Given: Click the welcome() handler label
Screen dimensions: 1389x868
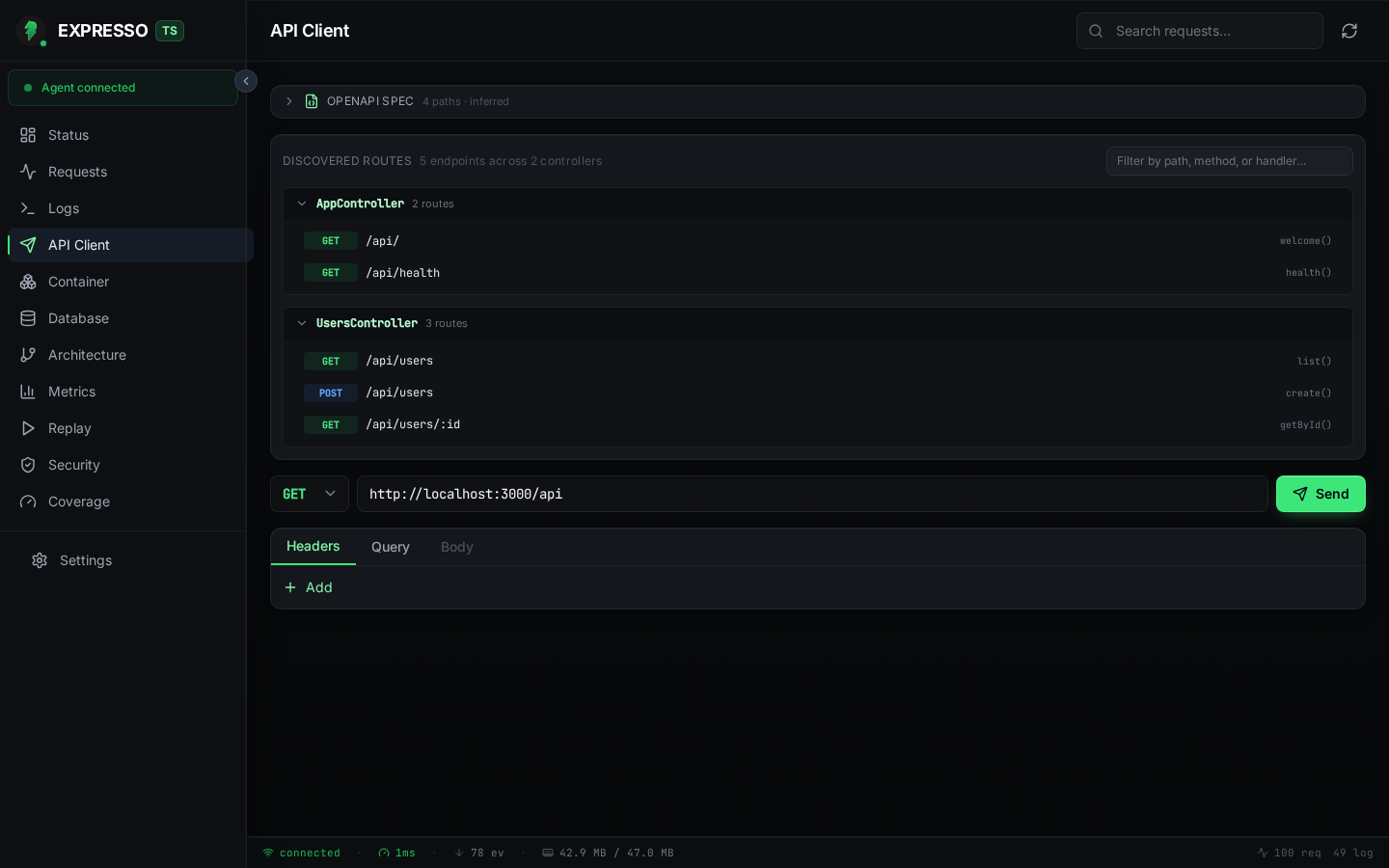Looking at the screenshot, I should (1305, 241).
